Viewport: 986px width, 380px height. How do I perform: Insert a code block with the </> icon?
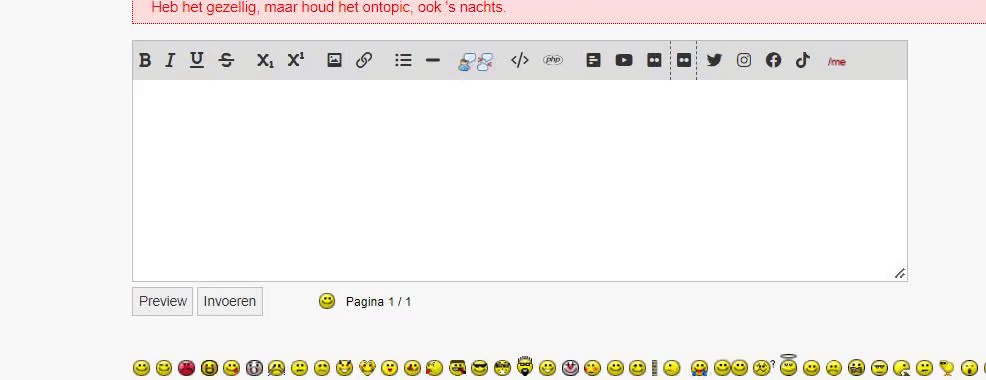(x=519, y=60)
